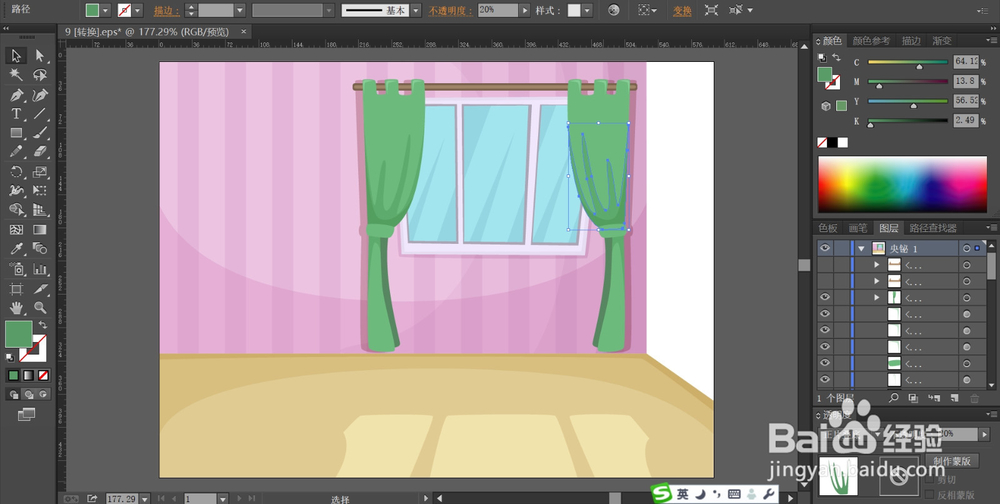Enable the 反相蒙版 invert mask checkbox

tap(929, 494)
